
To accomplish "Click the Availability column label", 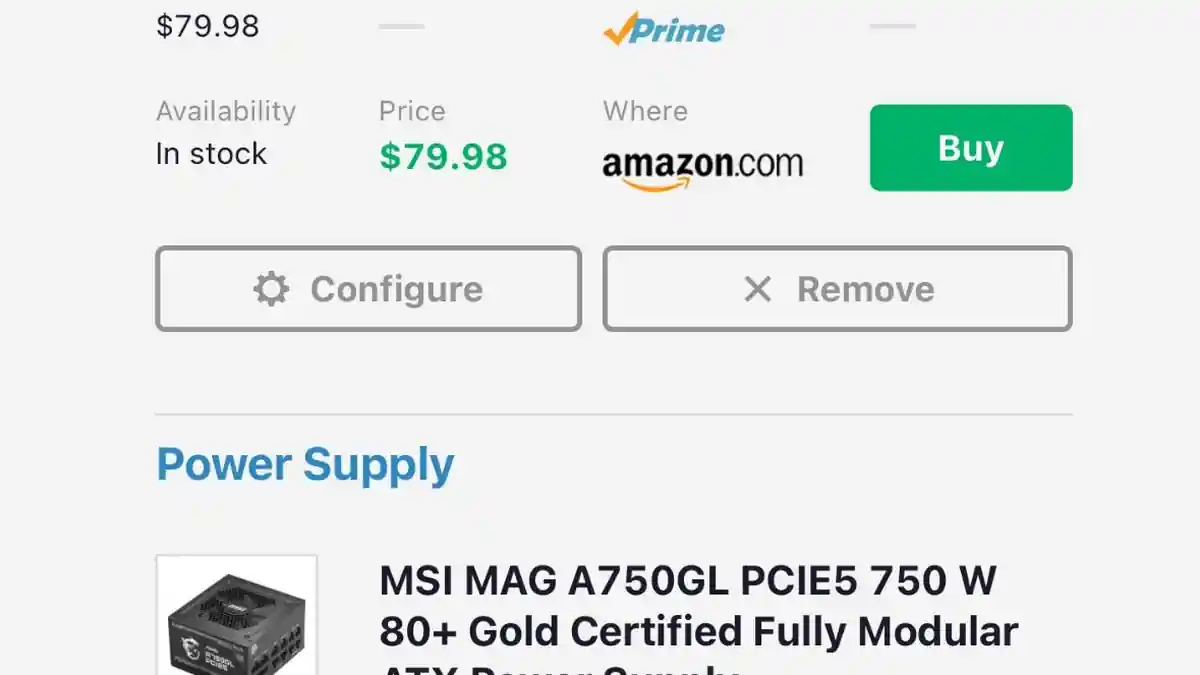I will pyautogui.click(x=226, y=111).
